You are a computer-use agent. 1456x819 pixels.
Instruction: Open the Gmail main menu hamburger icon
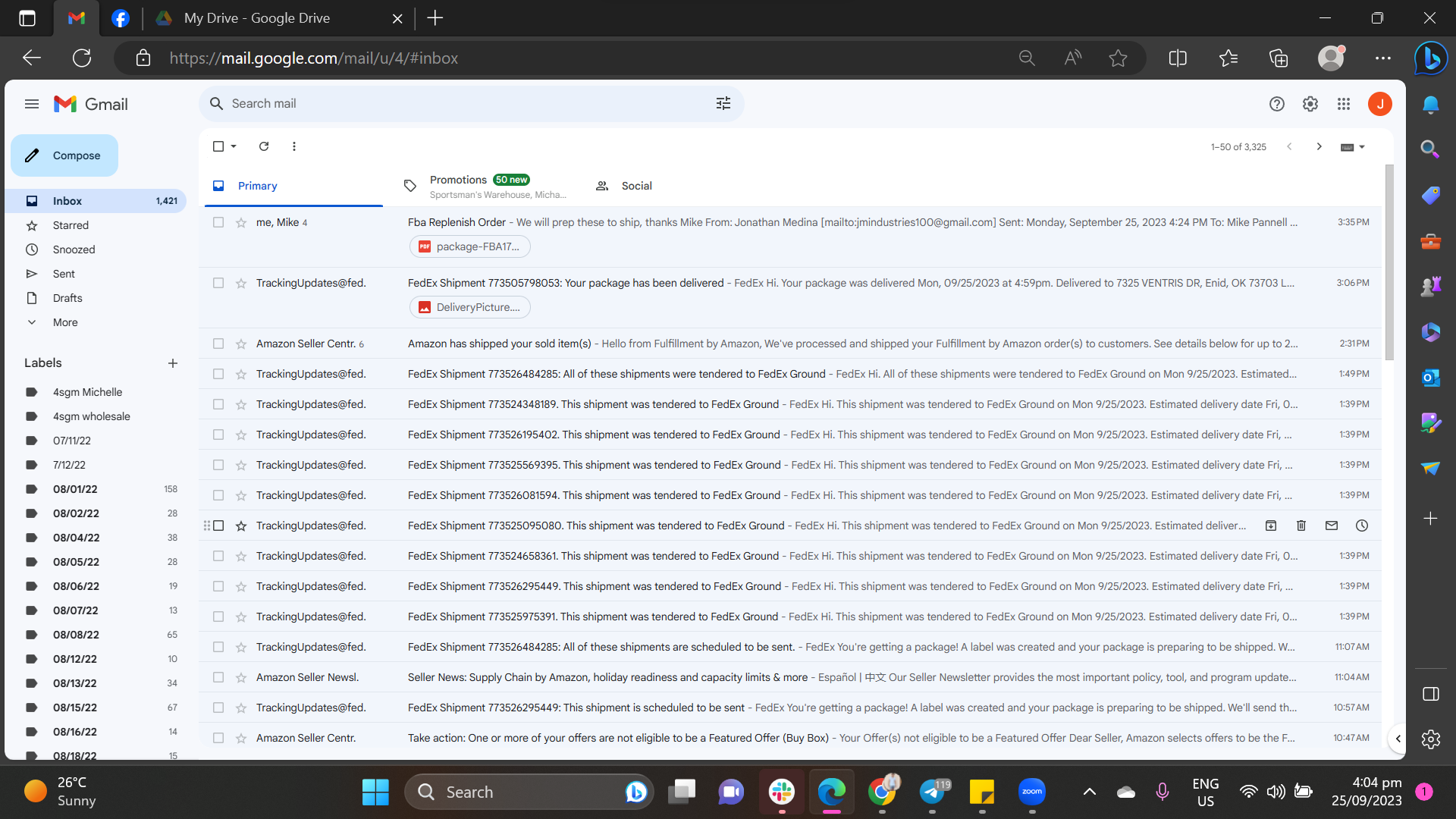click(x=31, y=104)
